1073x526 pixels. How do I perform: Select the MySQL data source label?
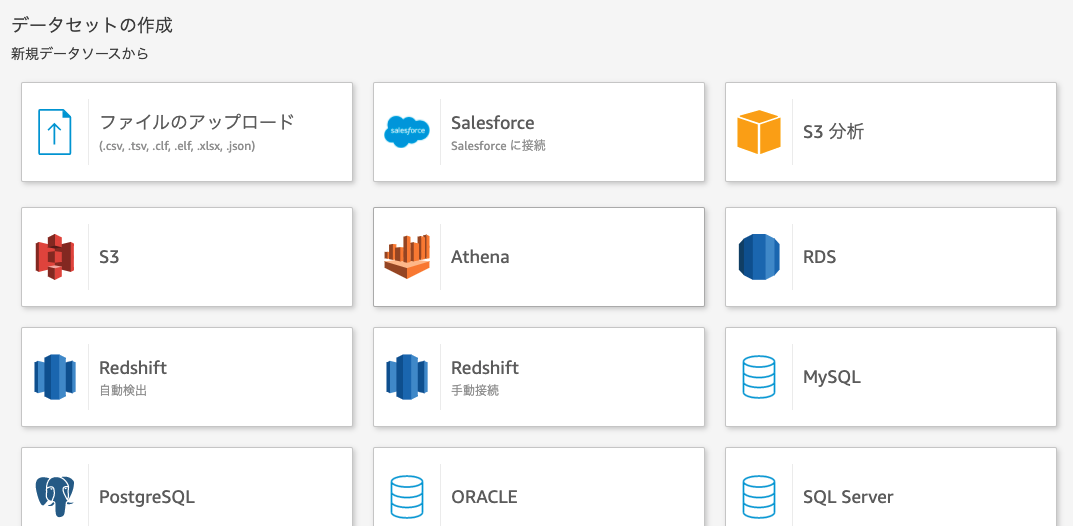(831, 377)
